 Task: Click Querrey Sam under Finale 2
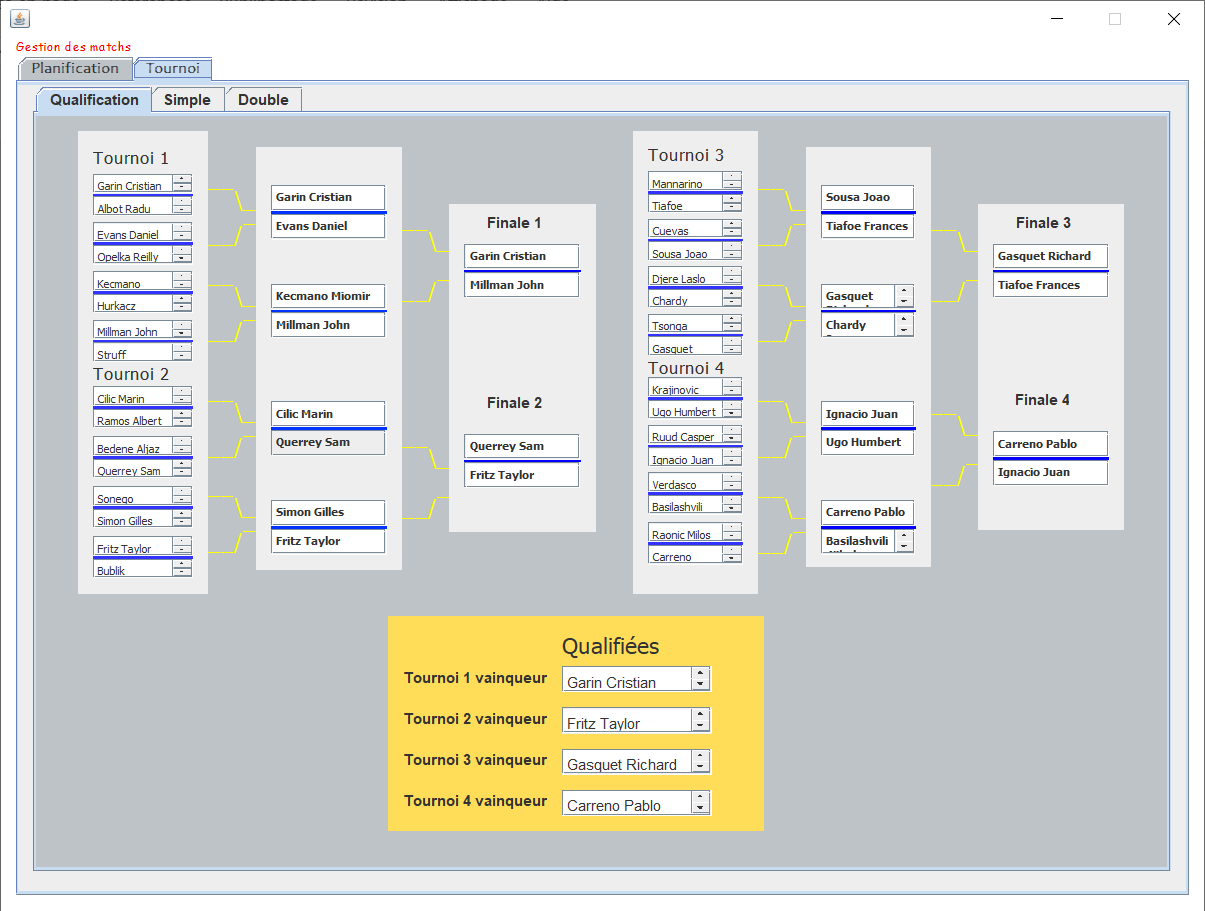(521, 446)
